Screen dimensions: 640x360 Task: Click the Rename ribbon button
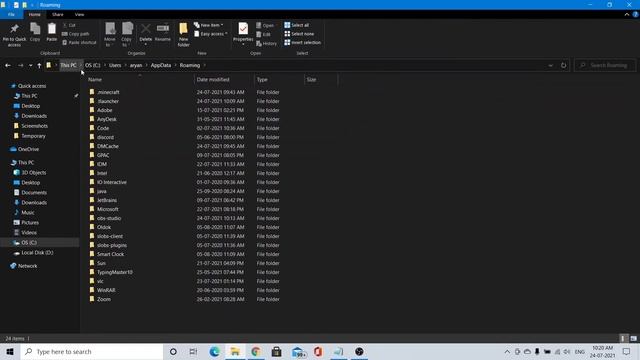pos(163,32)
